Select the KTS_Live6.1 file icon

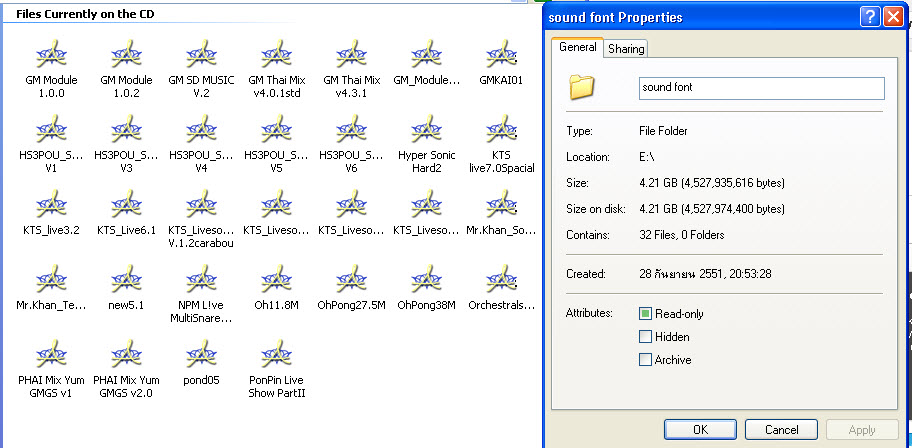tap(126, 205)
